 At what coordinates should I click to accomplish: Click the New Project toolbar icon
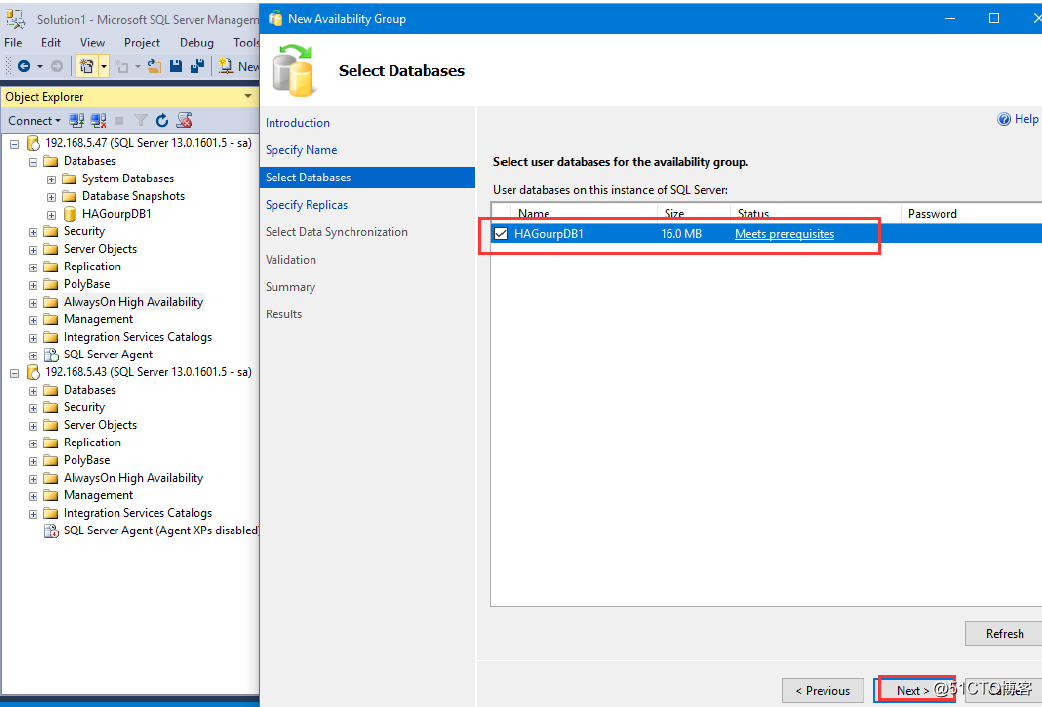click(x=86, y=66)
